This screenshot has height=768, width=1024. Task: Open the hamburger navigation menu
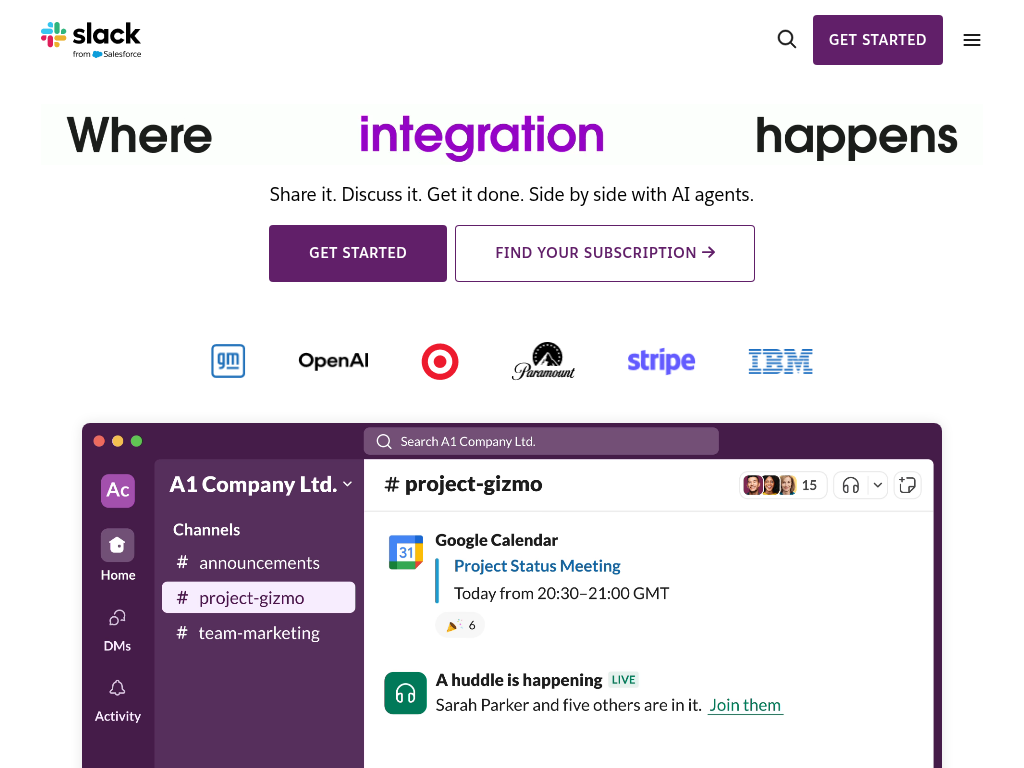(971, 39)
